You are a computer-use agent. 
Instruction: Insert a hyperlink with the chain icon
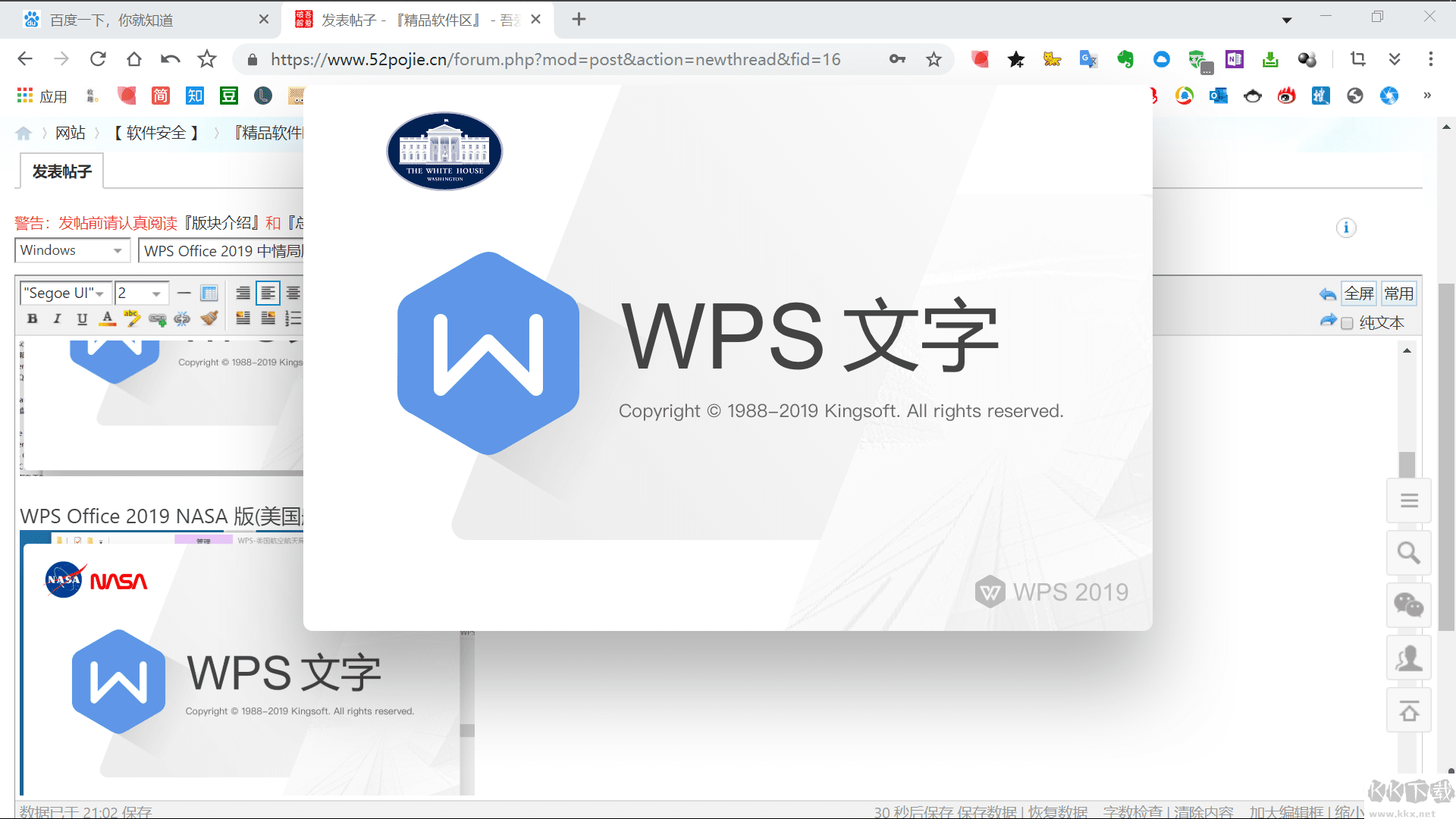click(x=158, y=319)
